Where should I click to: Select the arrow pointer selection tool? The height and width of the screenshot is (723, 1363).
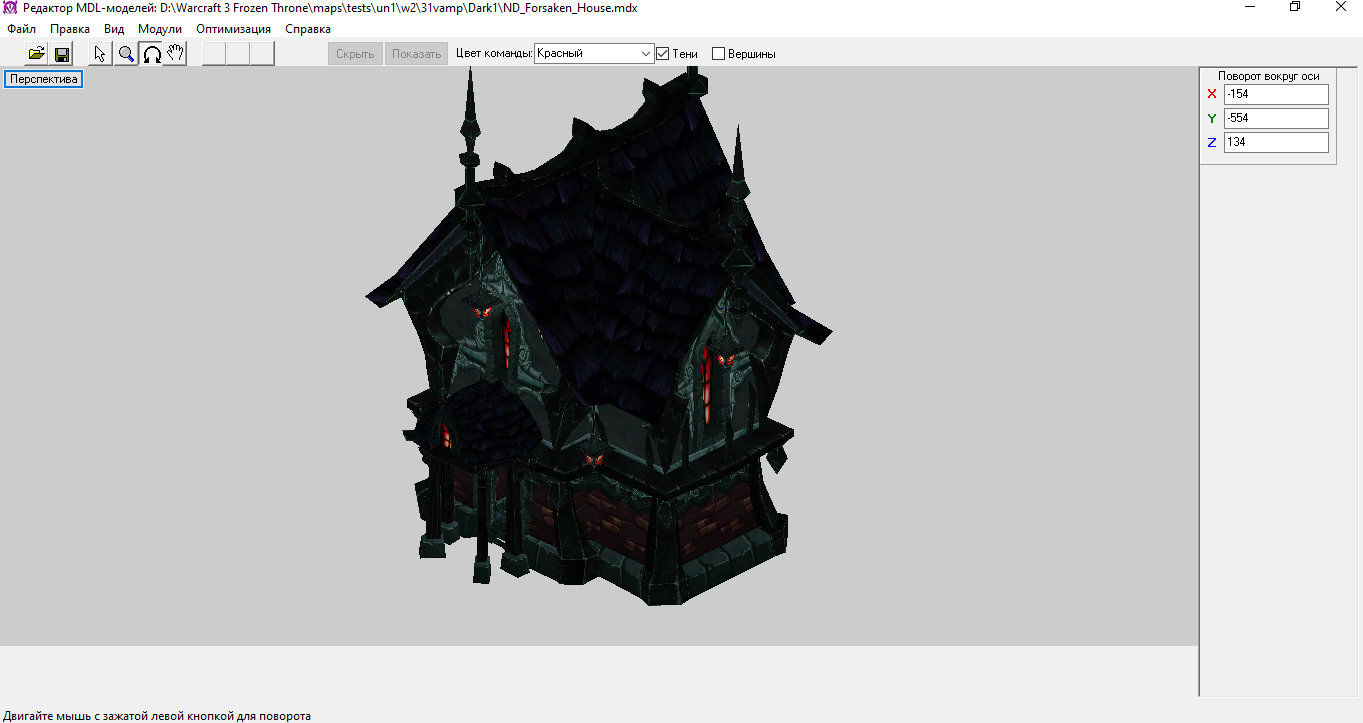point(100,54)
